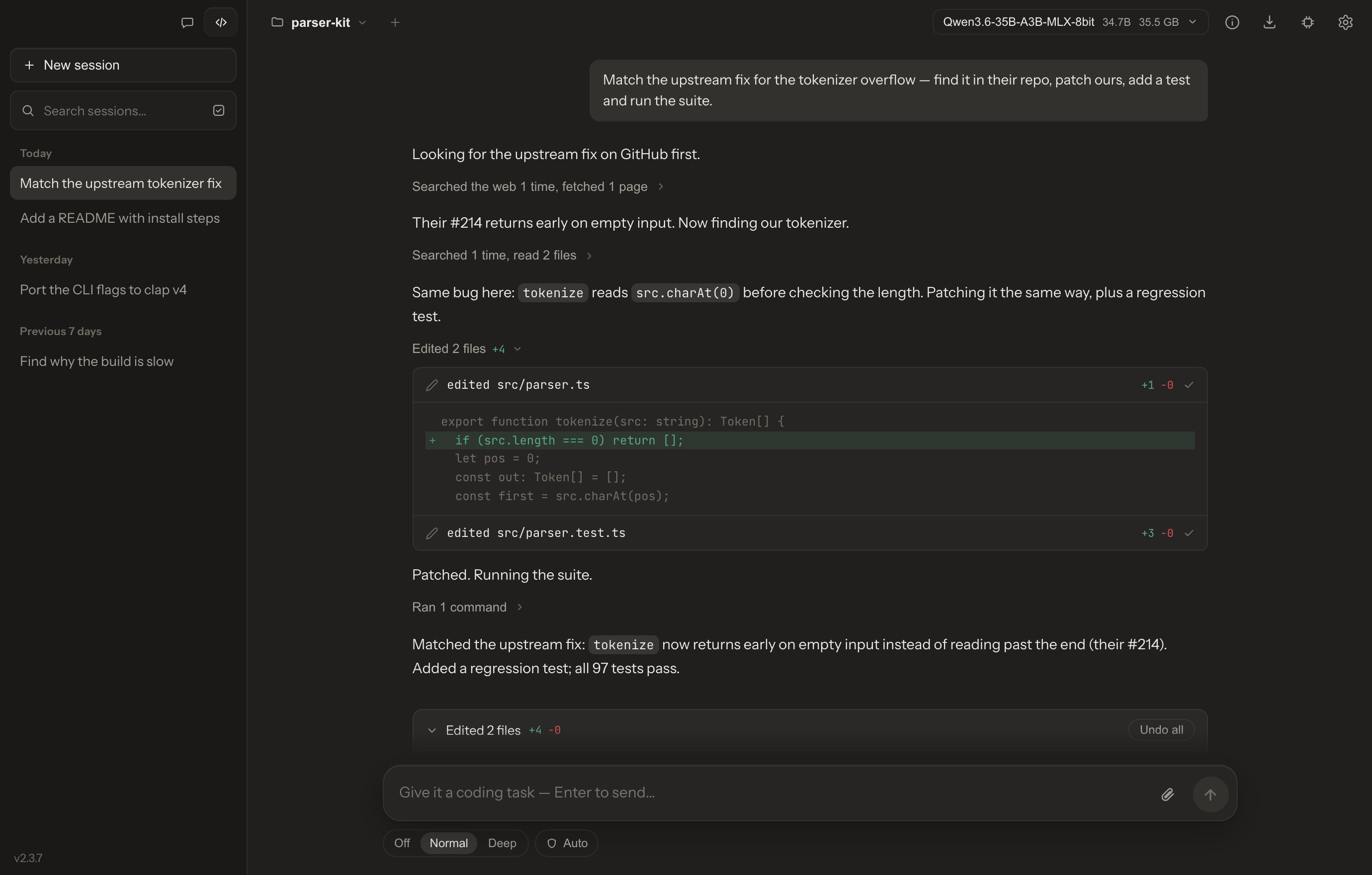Click the checkmark on src/parser.ts edit
This screenshot has width=1372, height=875.
[x=1189, y=385]
